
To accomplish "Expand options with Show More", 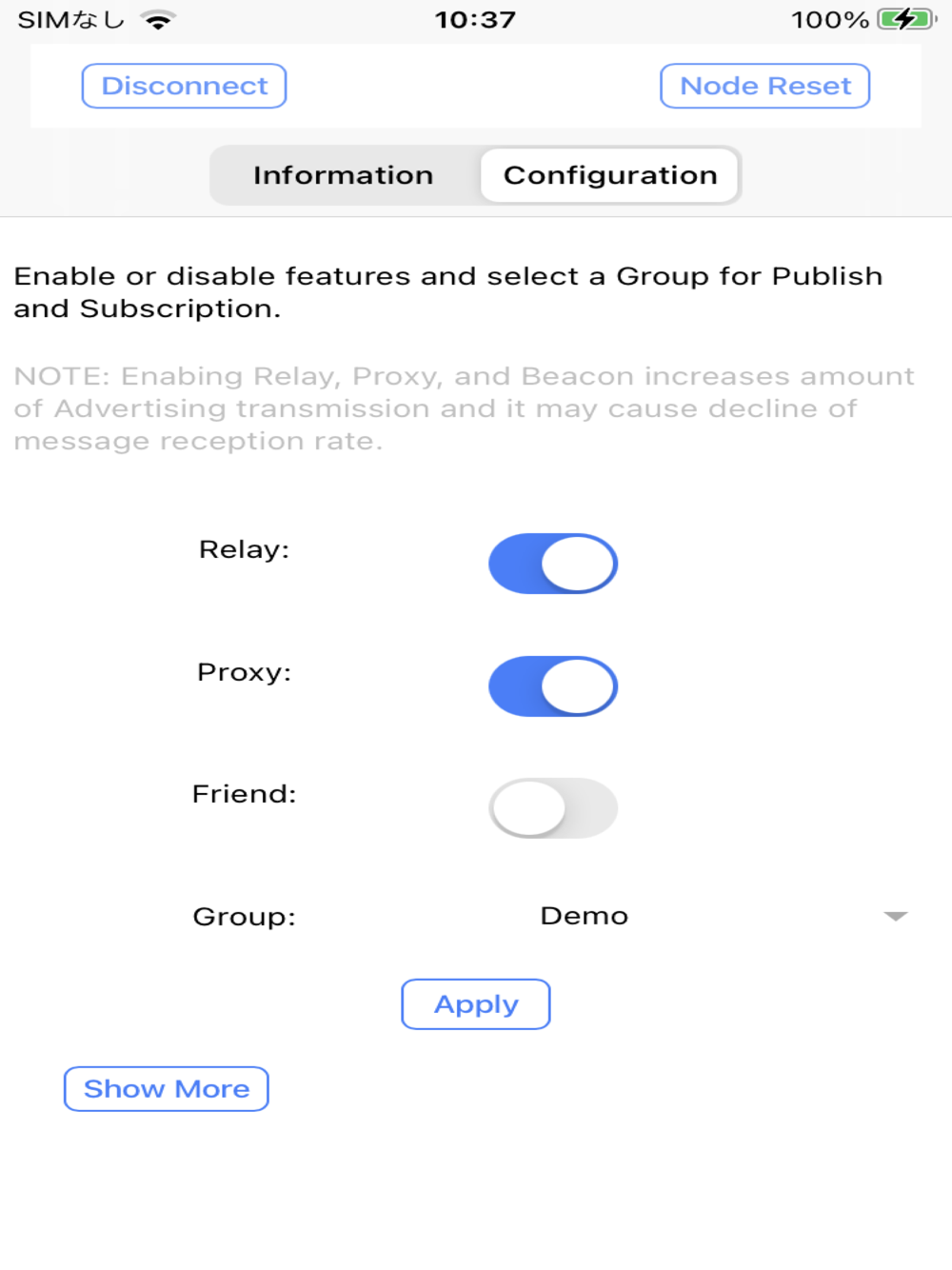I will [167, 1088].
